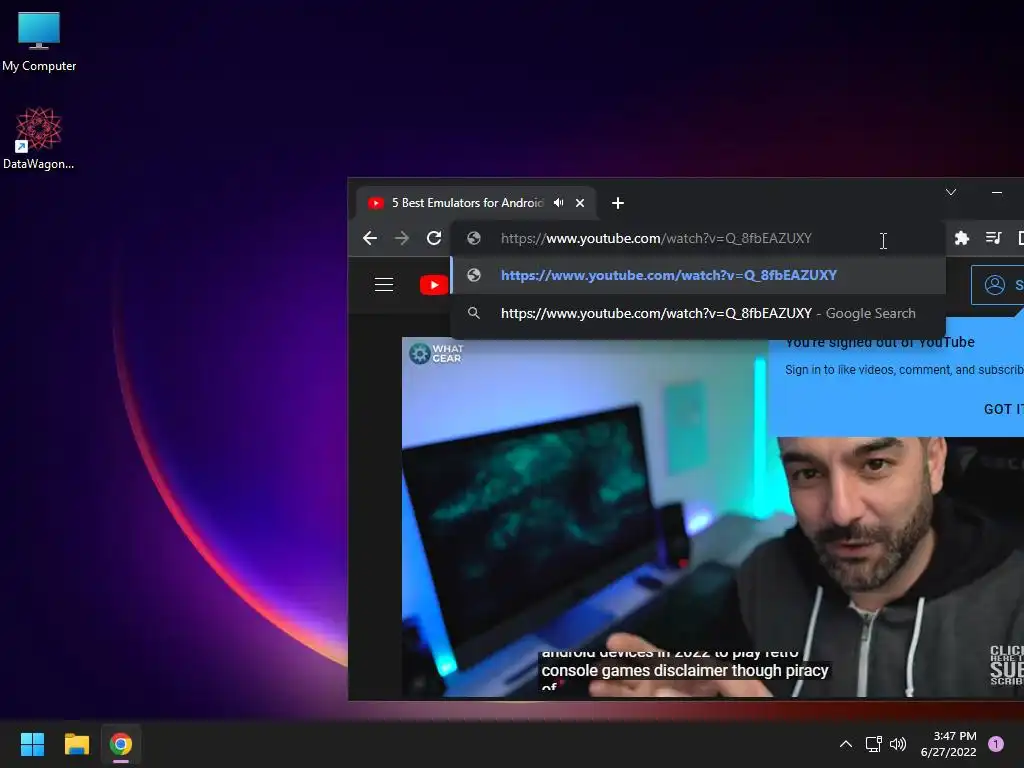Open the clock showing 3:47 PM
The image size is (1024, 768).
[948, 744]
